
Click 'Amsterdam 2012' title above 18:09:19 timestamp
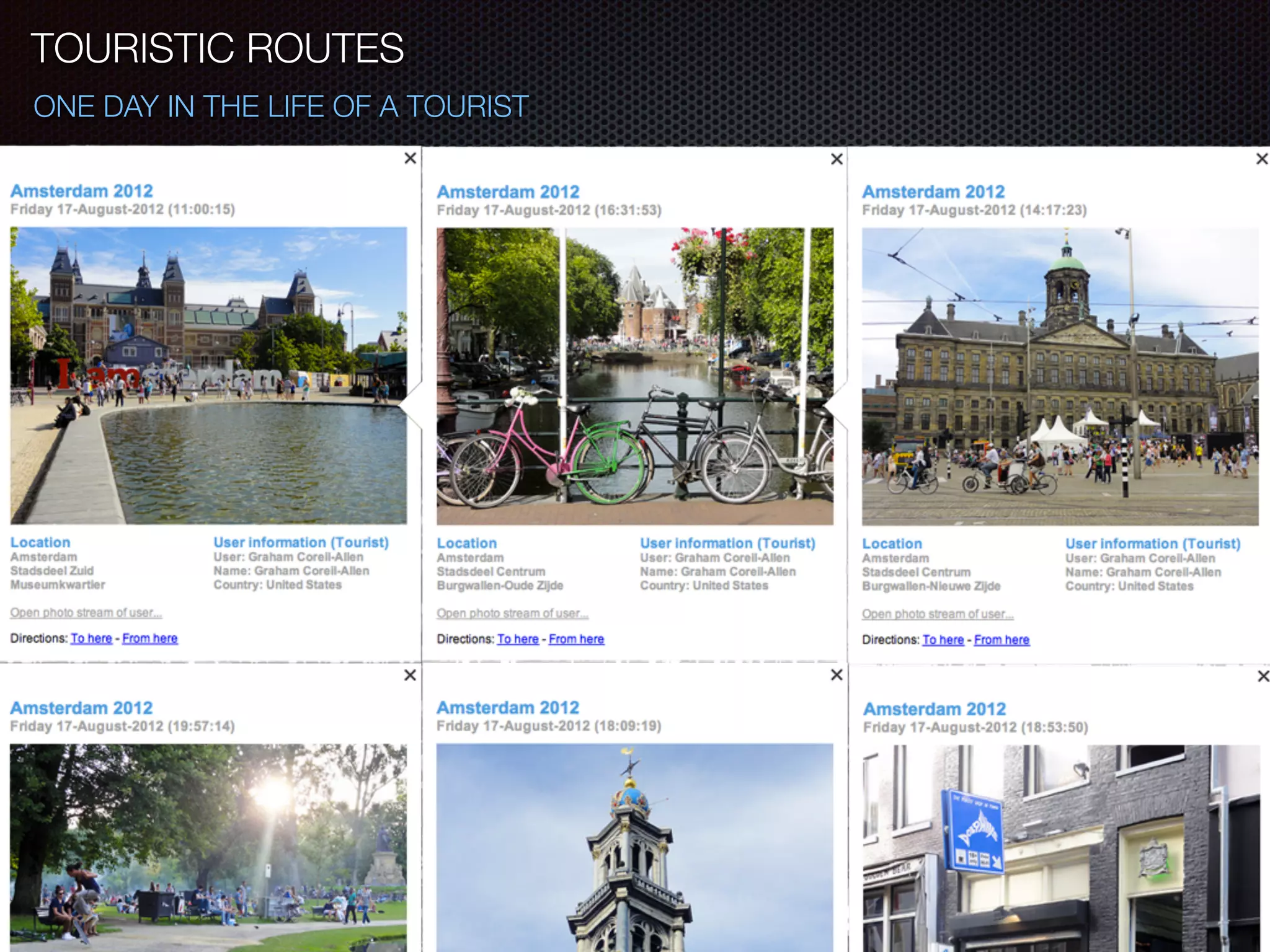pyautogui.click(x=508, y=707)
